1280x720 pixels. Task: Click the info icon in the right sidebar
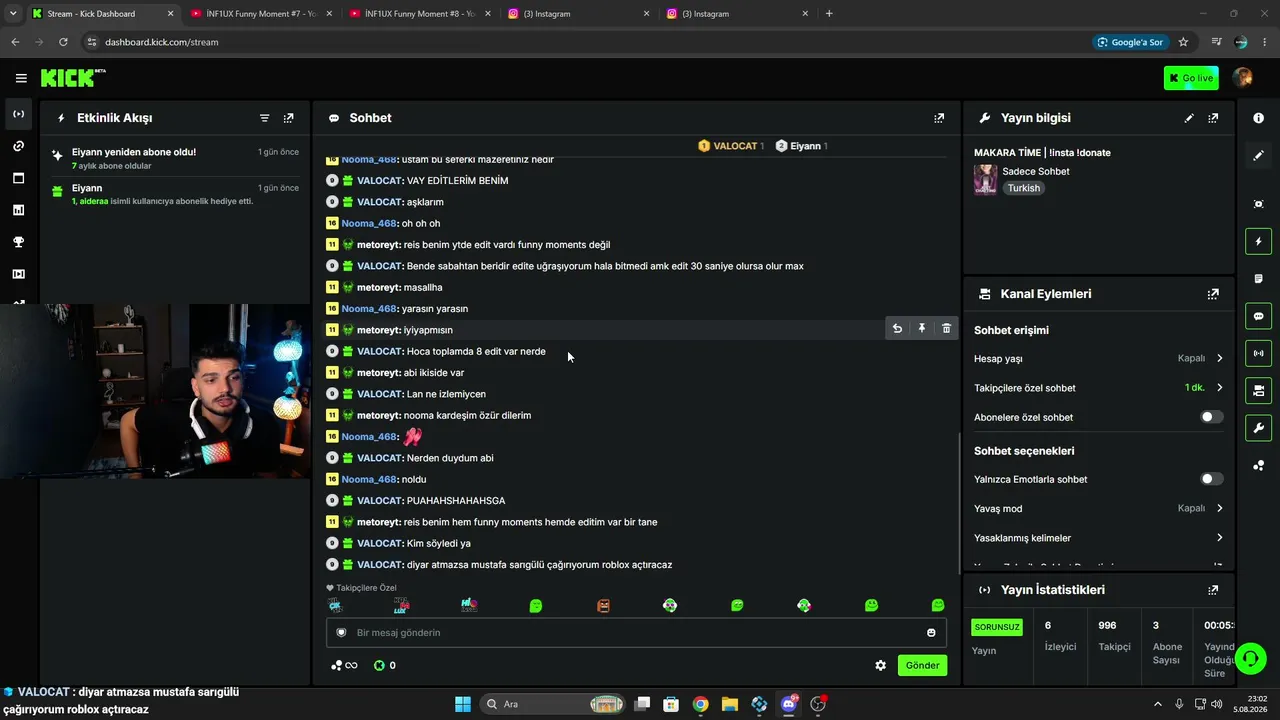click(x=1258, y=118)
